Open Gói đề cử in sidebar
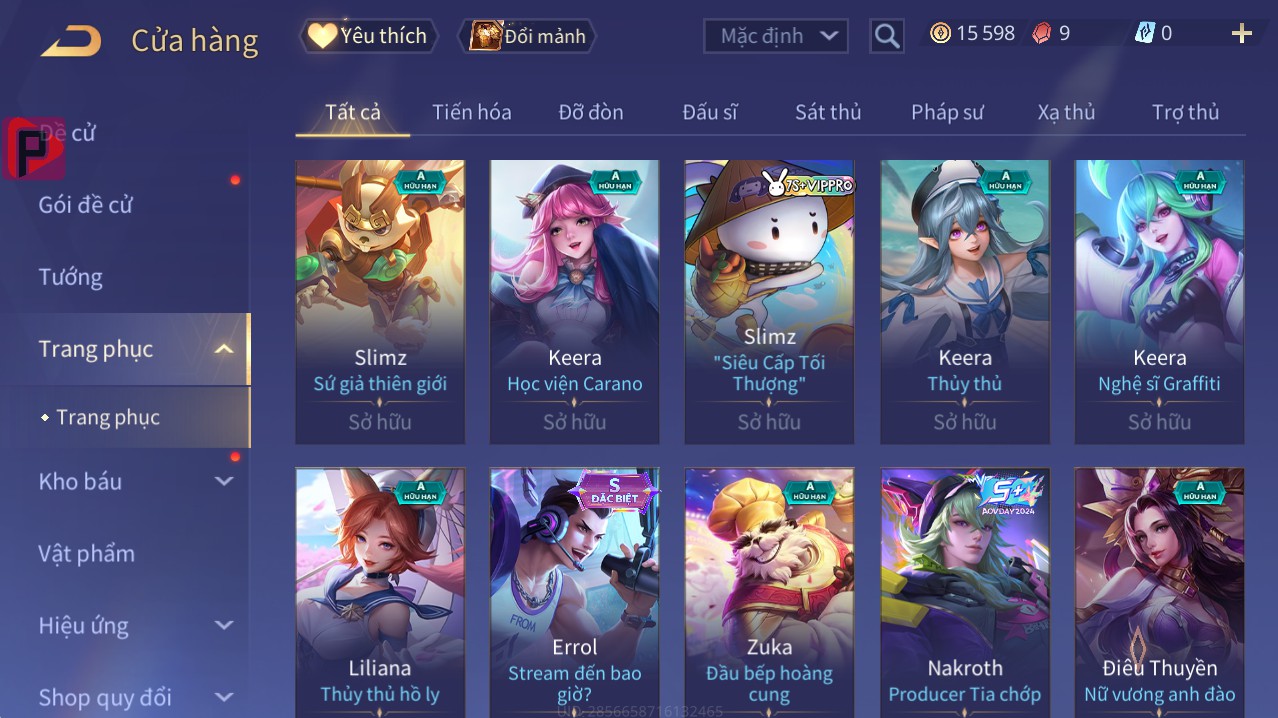The height and width of the screenshot is (718, 1278). 86,205
